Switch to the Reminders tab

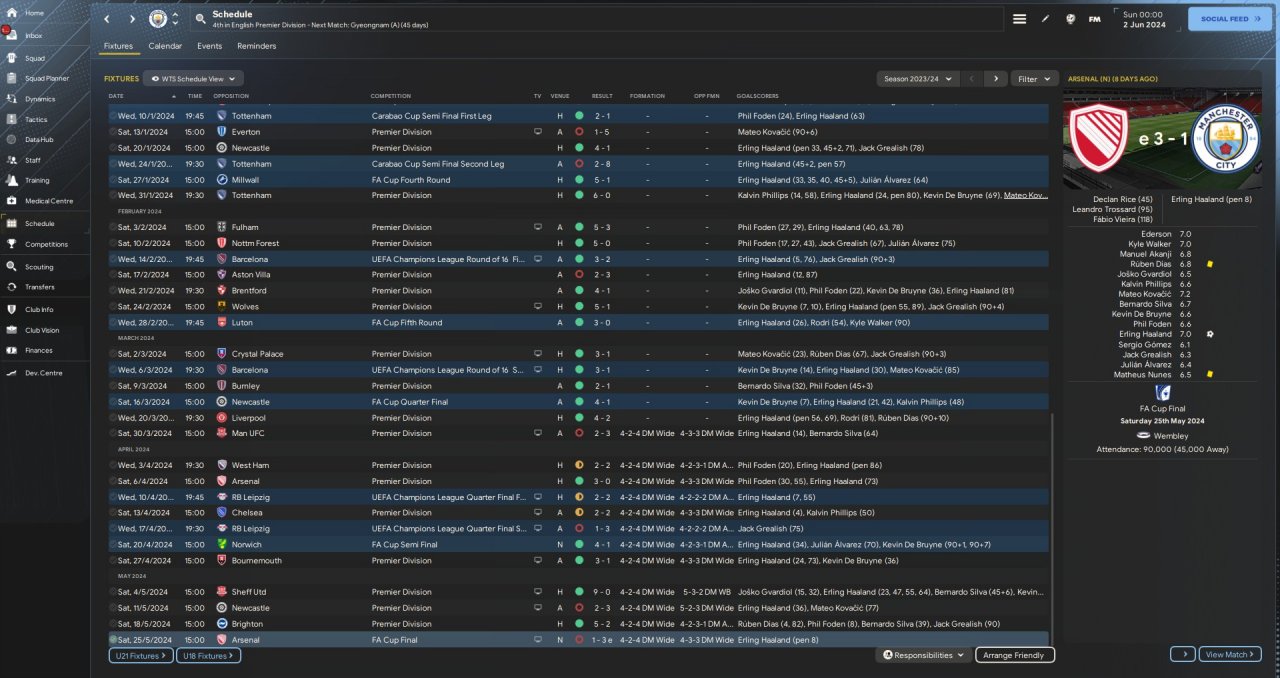tap(256, 46)
